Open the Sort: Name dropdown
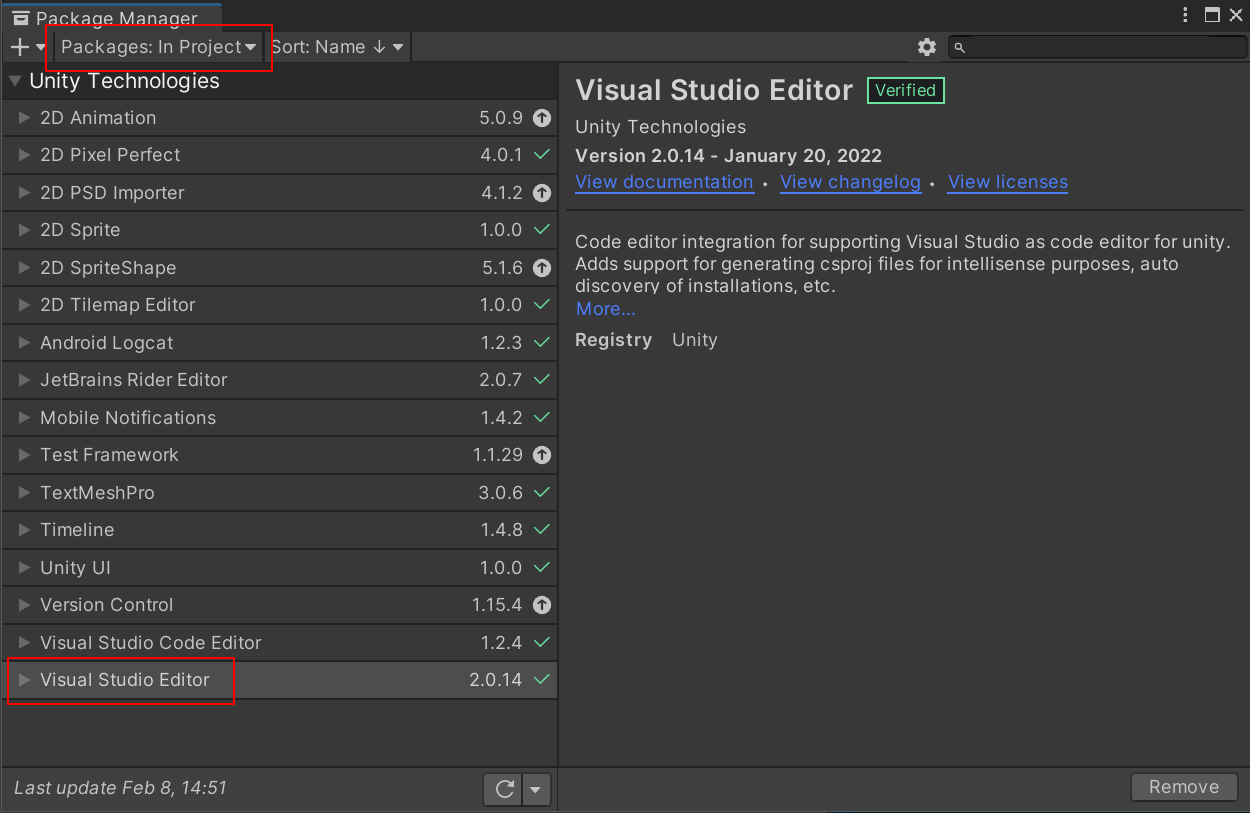The height and width of the screenshot is (813, 1250). [337, 47]
